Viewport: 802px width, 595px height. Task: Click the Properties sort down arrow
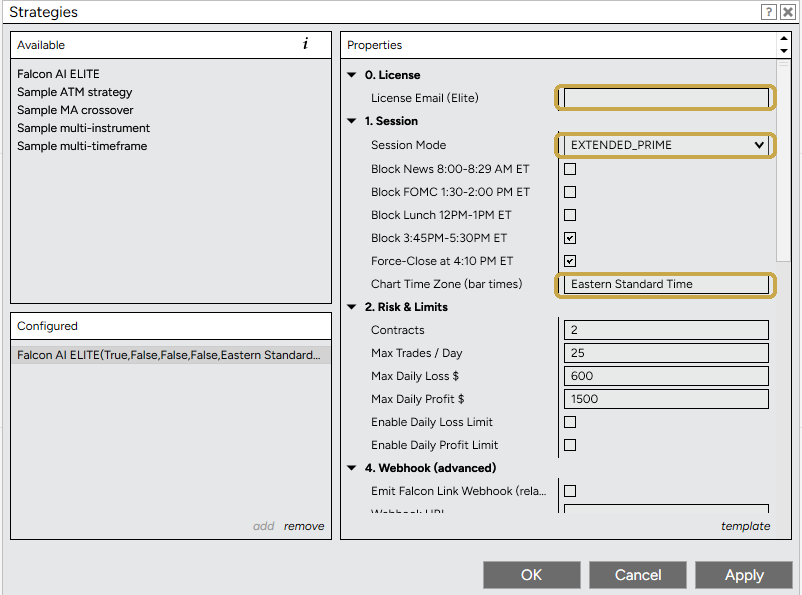(x=784, y=51)
